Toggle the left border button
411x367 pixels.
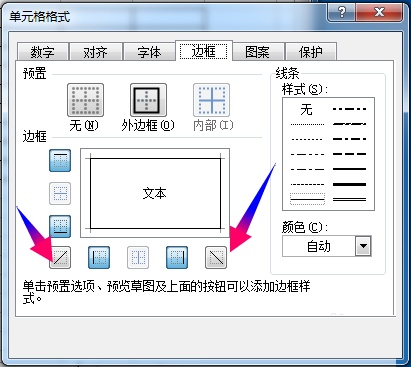coord(99,257)
